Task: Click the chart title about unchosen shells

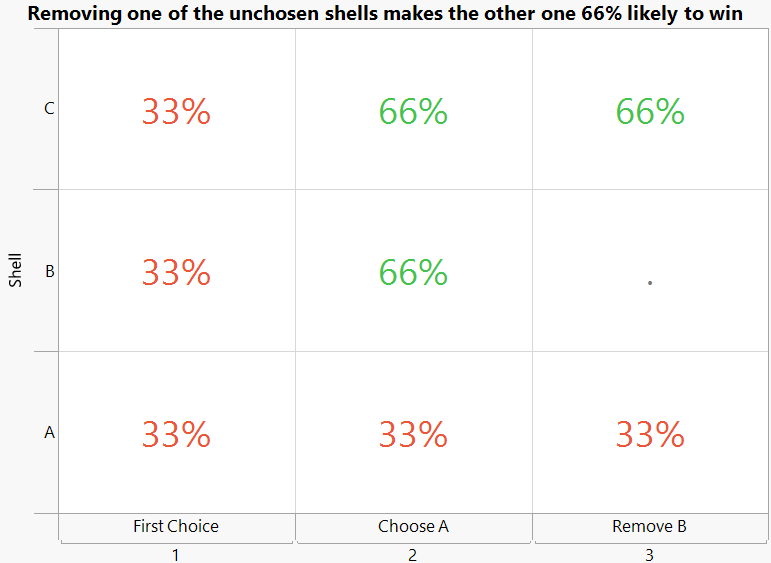Action: pos(385,13)
